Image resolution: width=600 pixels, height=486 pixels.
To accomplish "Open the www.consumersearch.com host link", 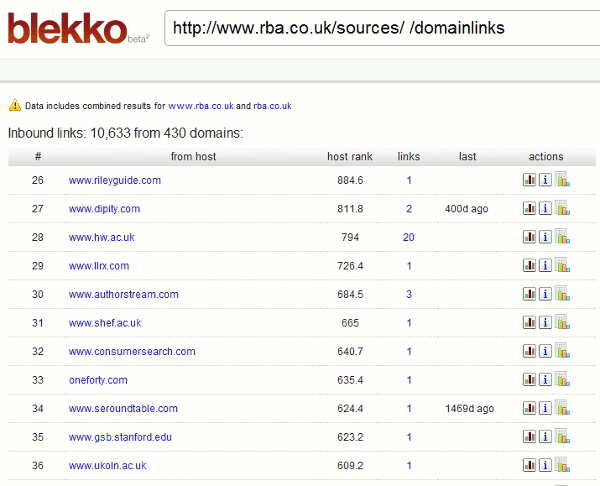I will click(x=132, y=351).
